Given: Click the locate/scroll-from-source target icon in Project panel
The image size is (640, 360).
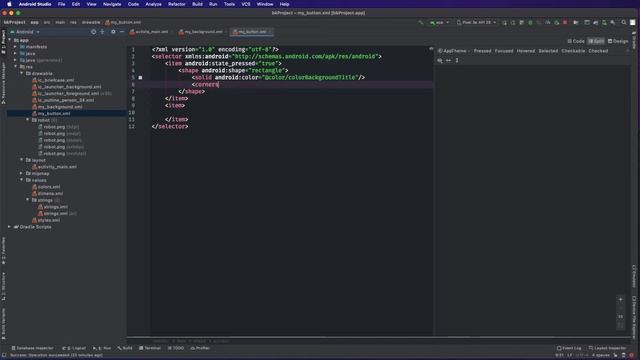Looking at the screenshot, I should click(93, 32).
